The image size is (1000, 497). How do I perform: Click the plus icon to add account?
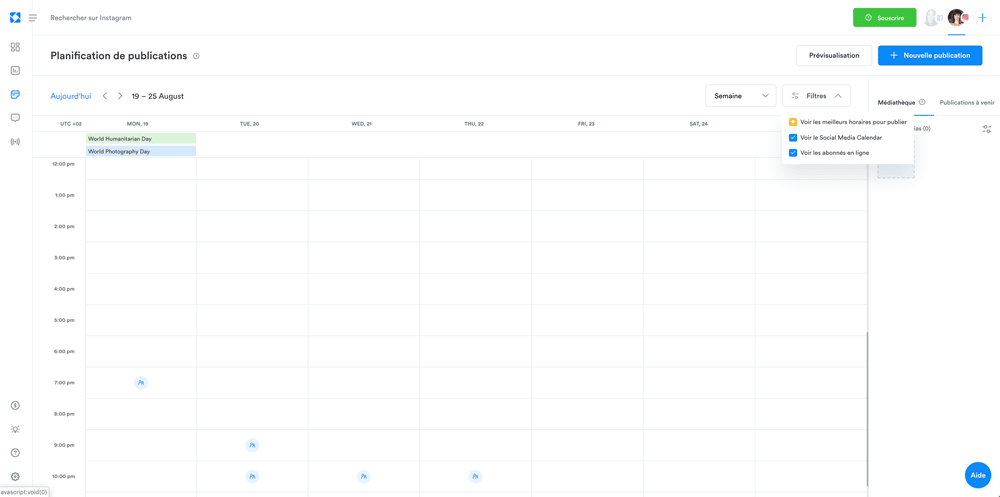983,18
